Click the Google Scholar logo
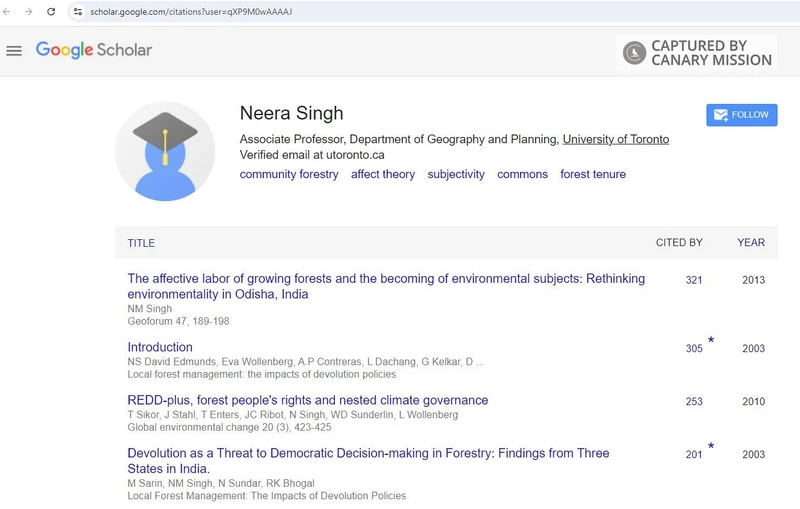The image size is (800, 509). 94,50
